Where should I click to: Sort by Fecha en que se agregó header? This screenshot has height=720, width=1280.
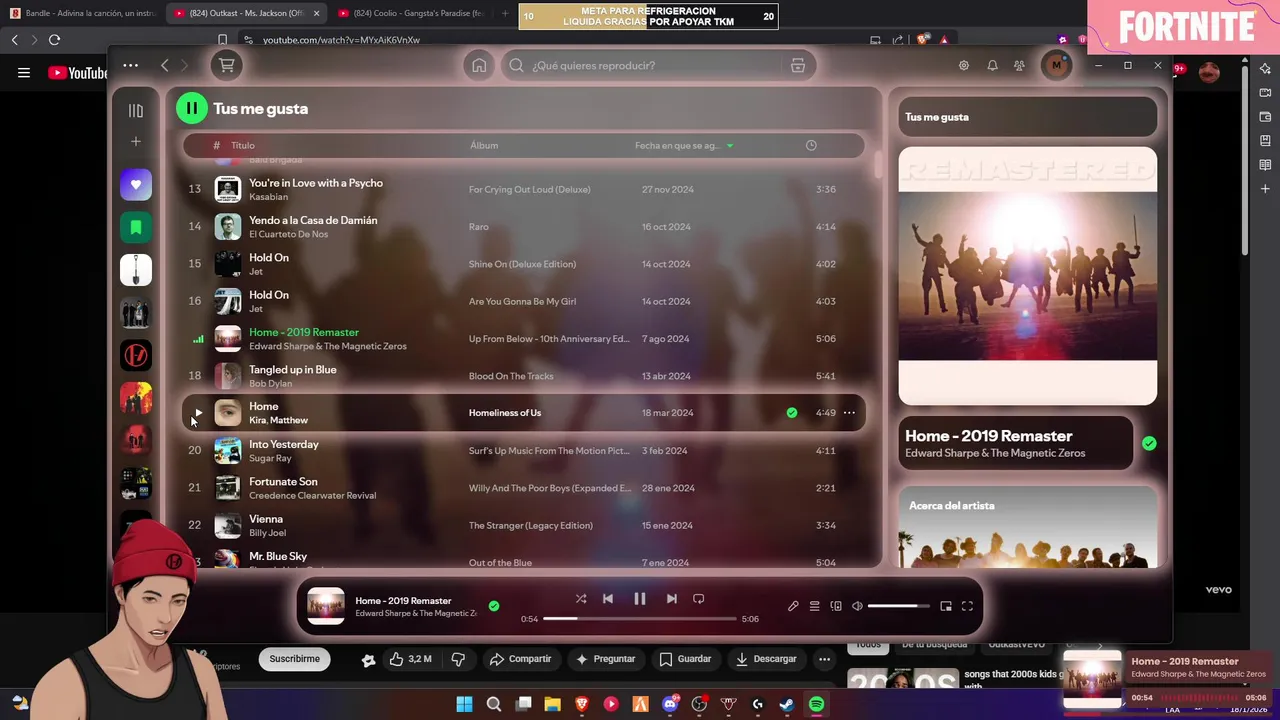click(x=683, y=145)
